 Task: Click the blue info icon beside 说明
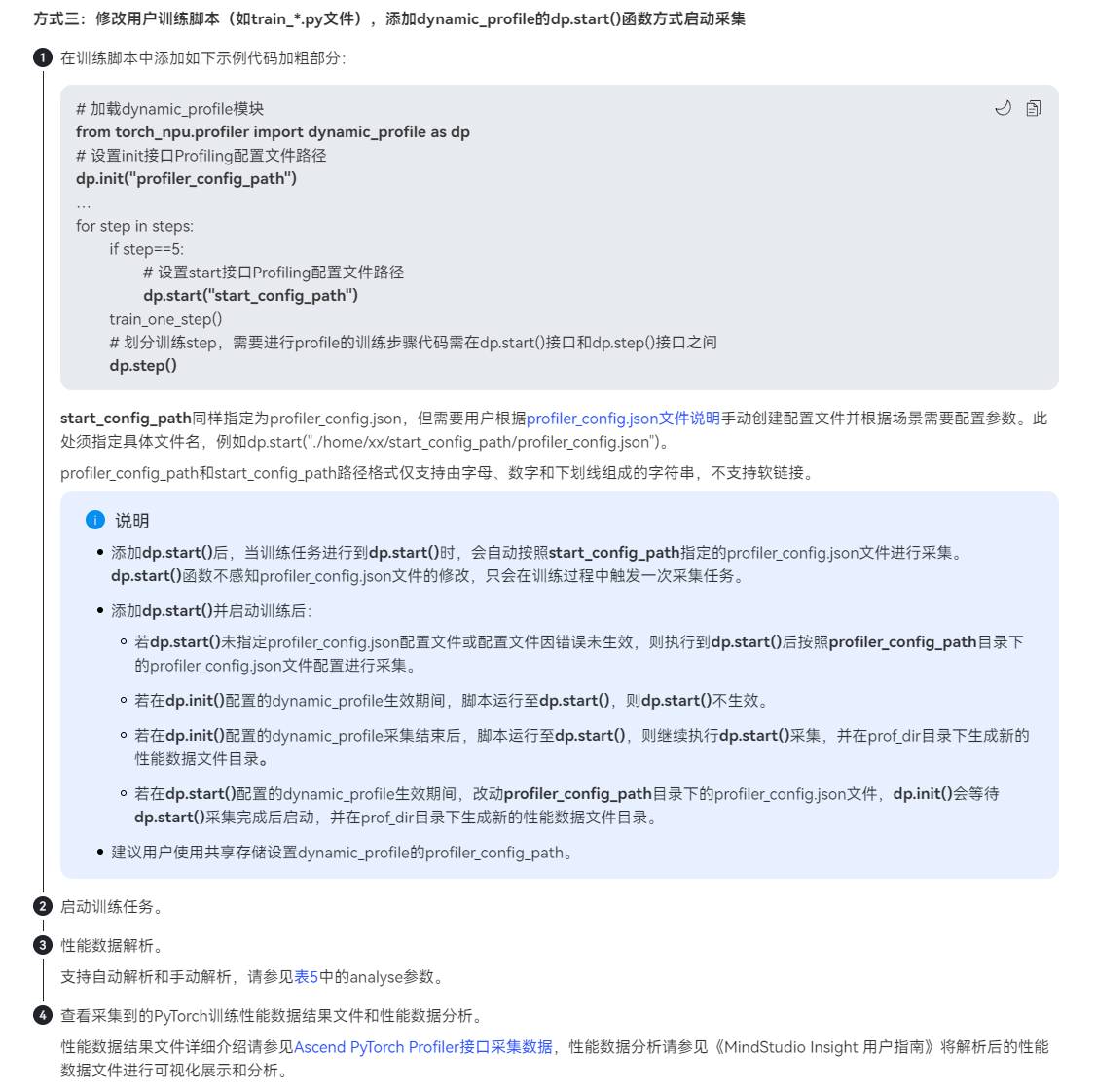[95, 520]
